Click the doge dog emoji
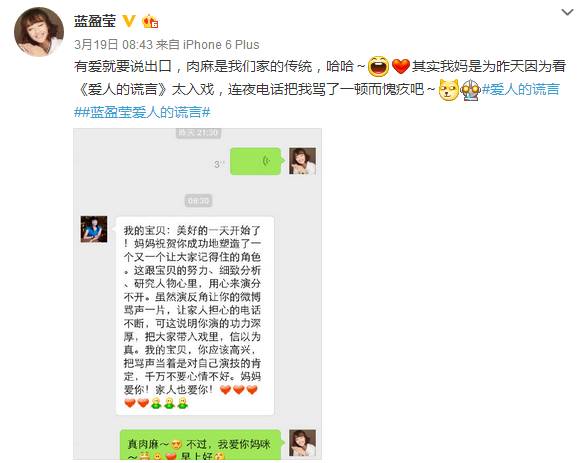 [448, 89]
